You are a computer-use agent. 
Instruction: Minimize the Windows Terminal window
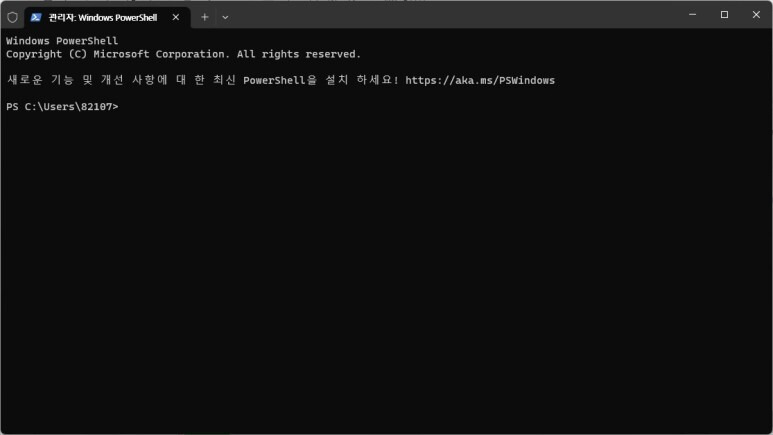click(692, 15)
